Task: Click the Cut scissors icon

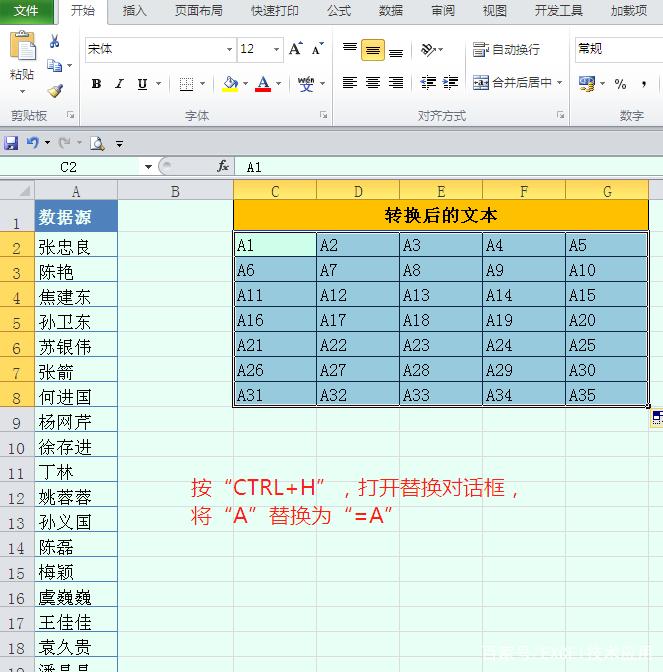Action: (54, 41)
